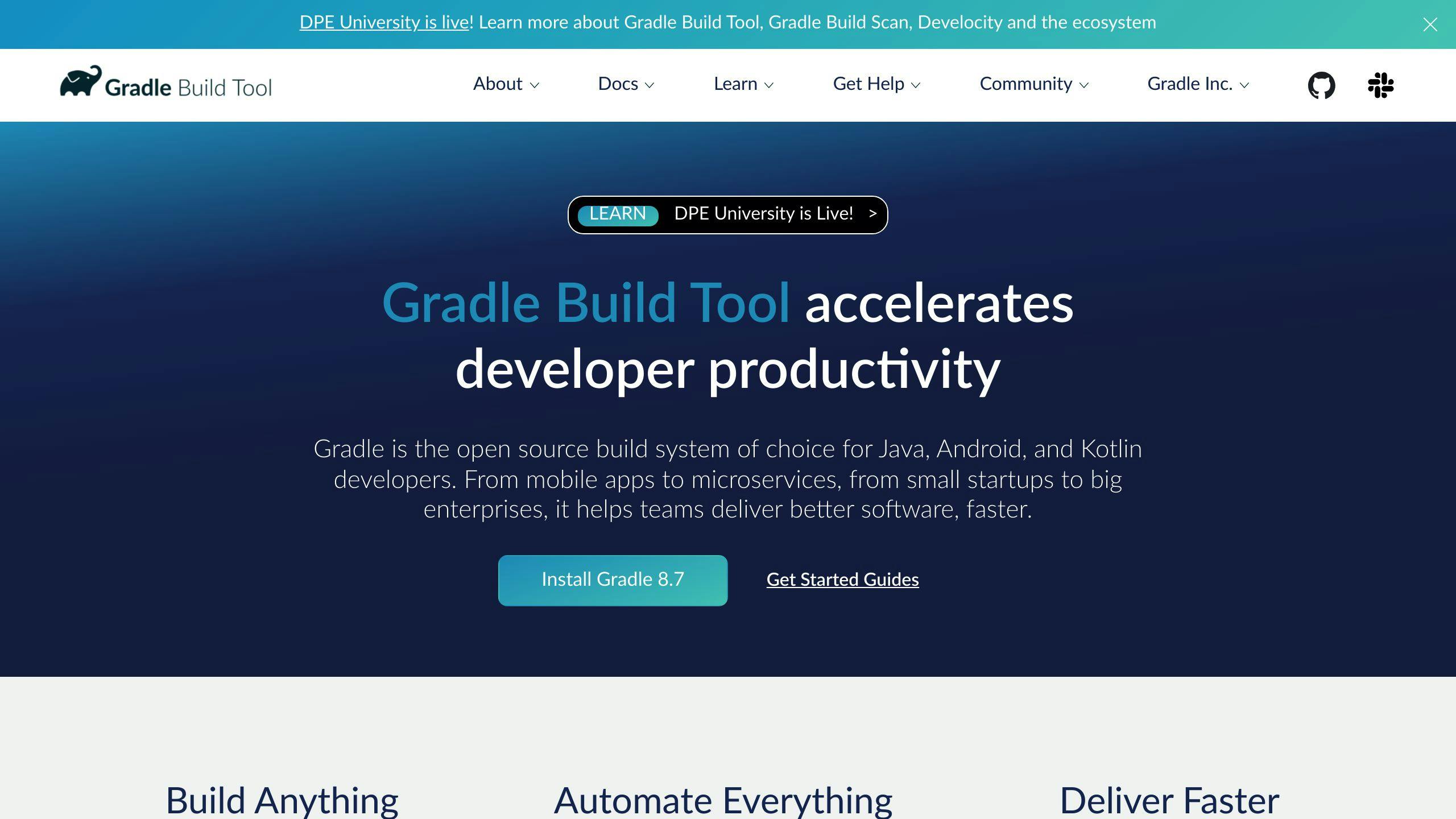Scroll down to Build Anything section
The width and height of the screenshot is (1456, 819).
pyautogui.click(x=282, y=798)
